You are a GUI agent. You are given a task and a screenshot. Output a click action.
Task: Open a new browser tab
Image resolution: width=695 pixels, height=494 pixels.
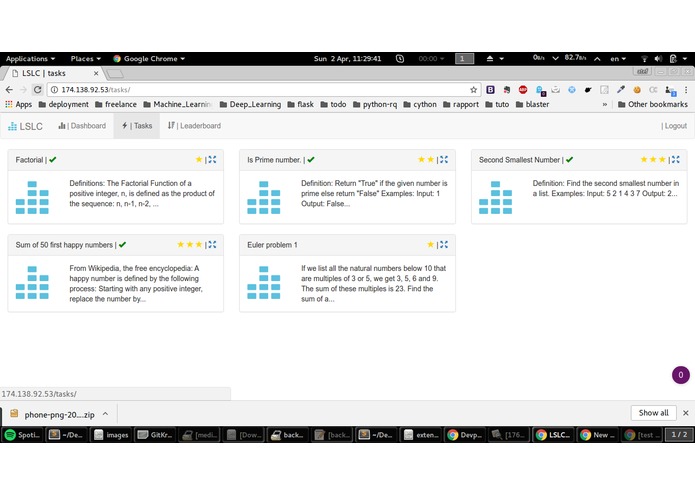(x=115, y=73)
